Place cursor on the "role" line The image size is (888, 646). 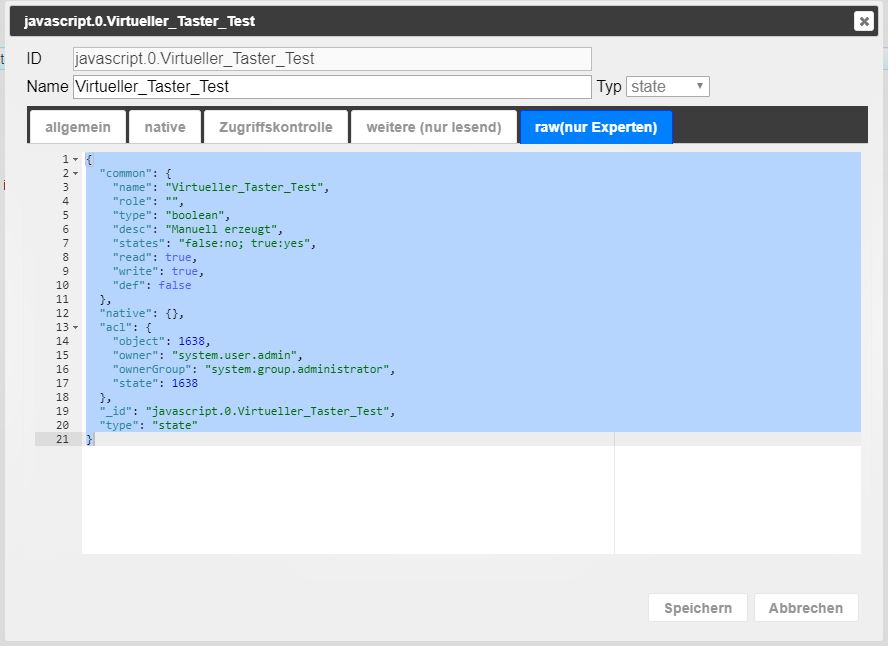[145, 201]
